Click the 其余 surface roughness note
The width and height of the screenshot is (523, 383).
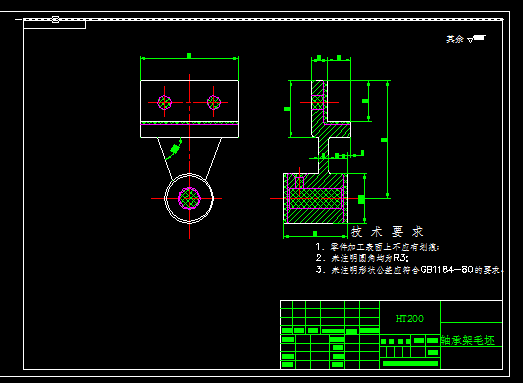pyautogui.click(x=466, y=39)
